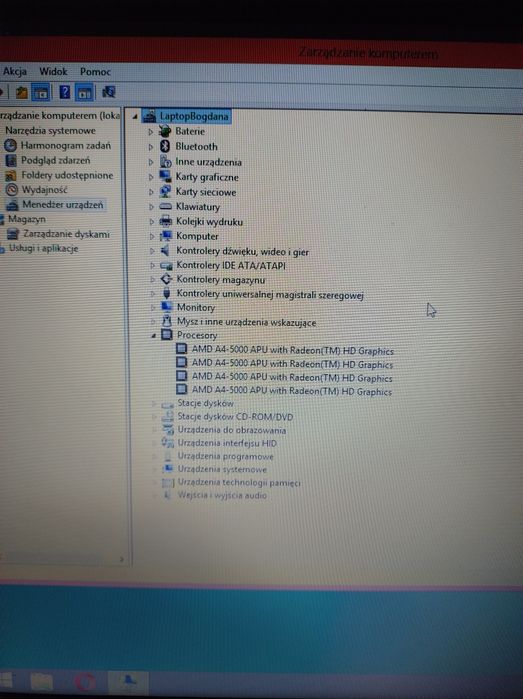This screenshot has height=699, width=523.
Task: Open File Explorer from the taskbar
Action: 41,681
